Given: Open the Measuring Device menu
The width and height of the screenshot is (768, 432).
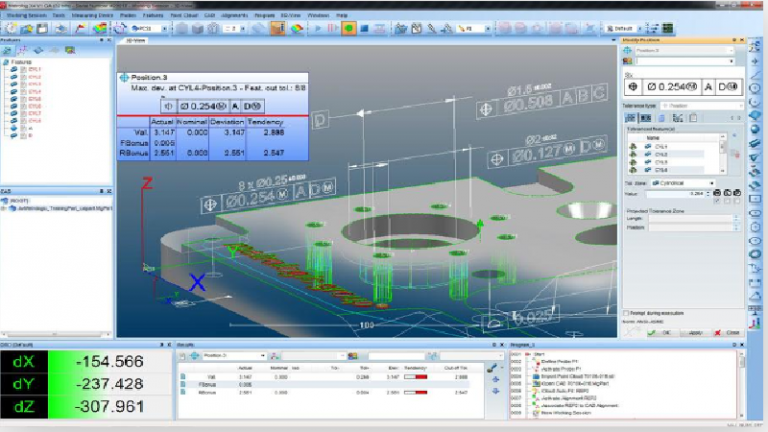Looking at the screenshot, I should [92, 15].
